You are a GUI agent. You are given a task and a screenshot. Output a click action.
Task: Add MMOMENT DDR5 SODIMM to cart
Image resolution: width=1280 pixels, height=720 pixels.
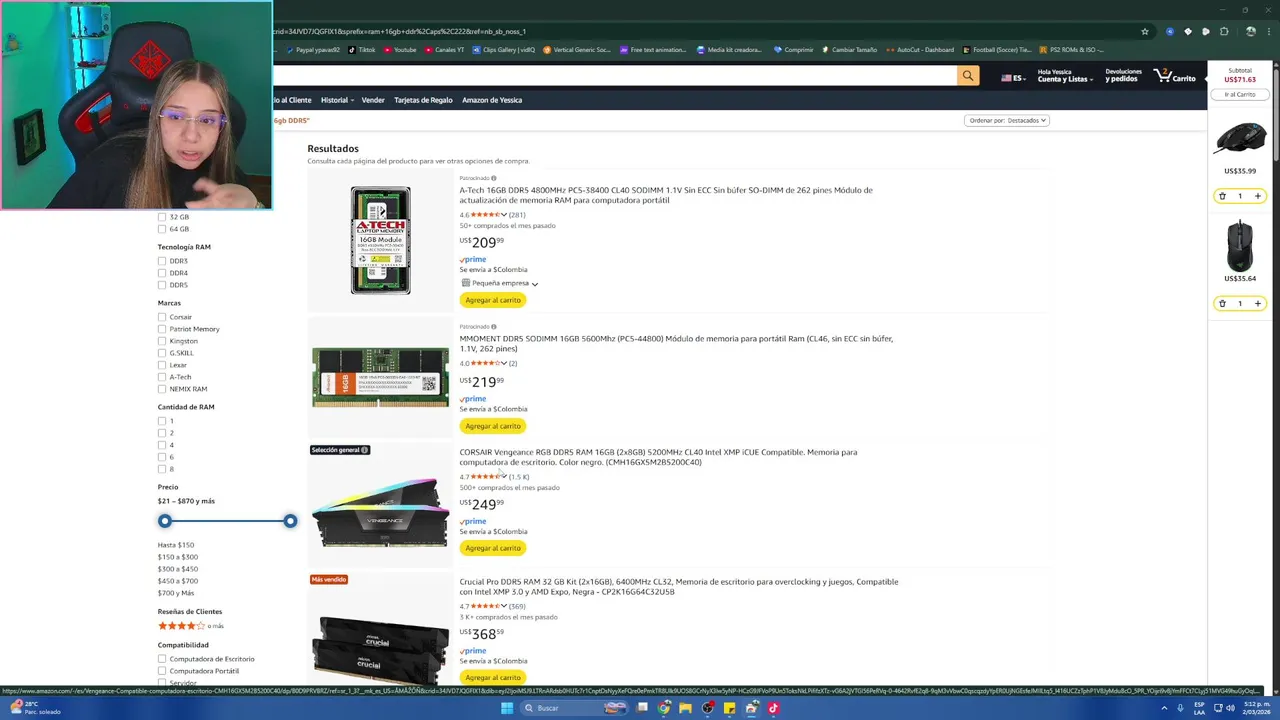click(493, 426)
